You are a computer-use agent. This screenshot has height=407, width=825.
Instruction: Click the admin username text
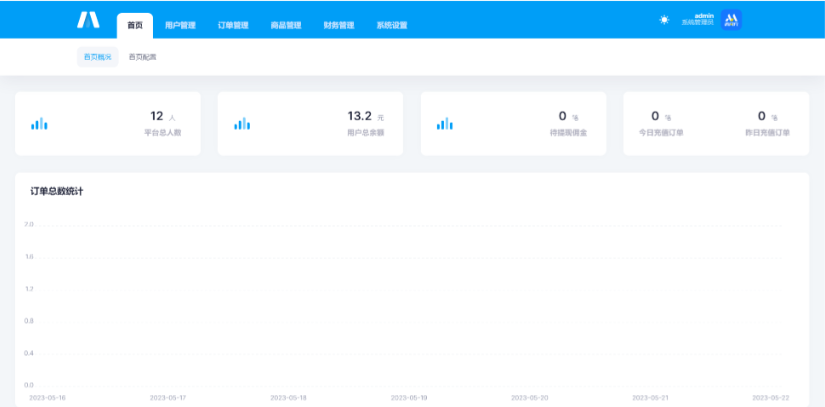[704, 16]
